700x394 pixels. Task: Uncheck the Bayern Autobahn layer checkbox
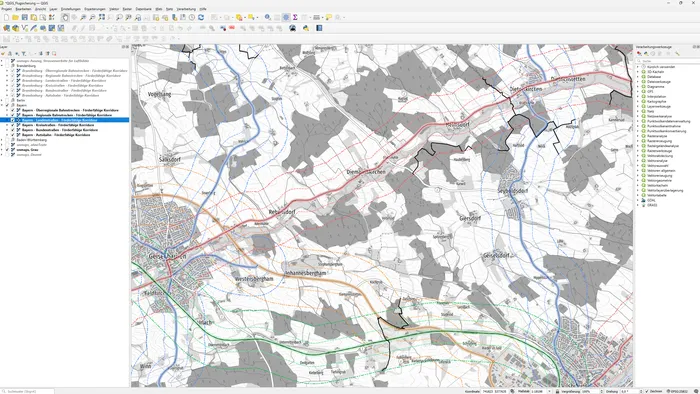click(12, 135)
